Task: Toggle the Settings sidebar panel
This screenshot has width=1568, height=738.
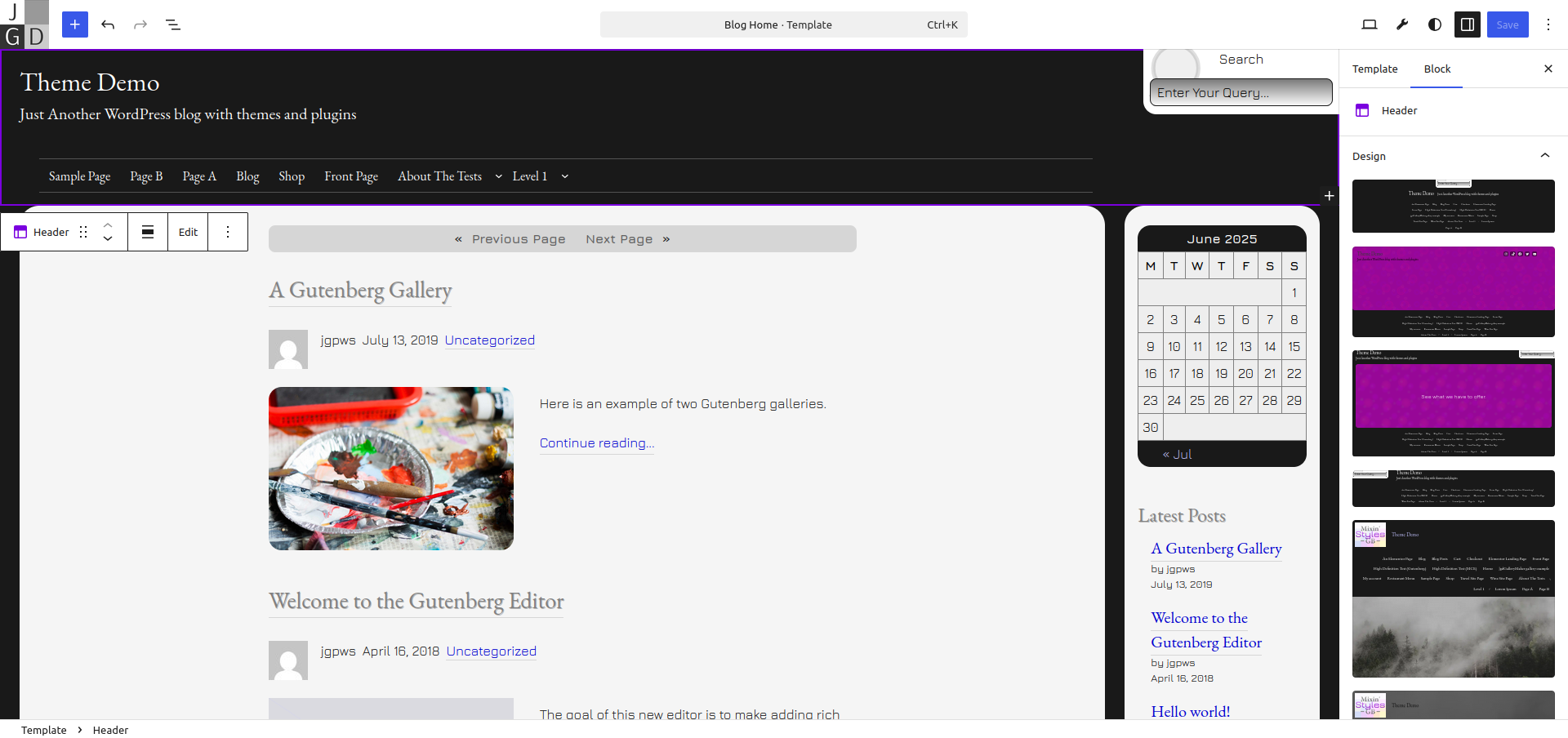Action: pos(1468,24)
